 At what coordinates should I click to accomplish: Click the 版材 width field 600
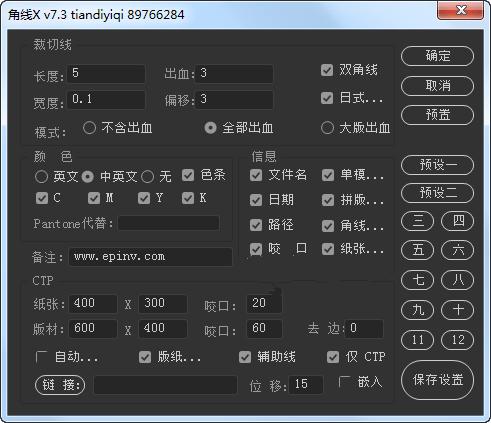tap(93, 329)
